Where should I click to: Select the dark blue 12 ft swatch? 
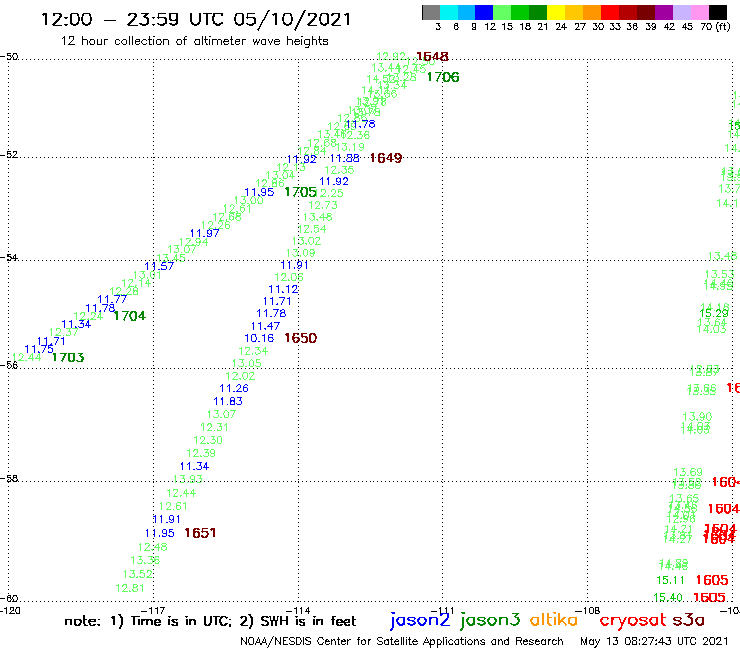click(484, 13)
